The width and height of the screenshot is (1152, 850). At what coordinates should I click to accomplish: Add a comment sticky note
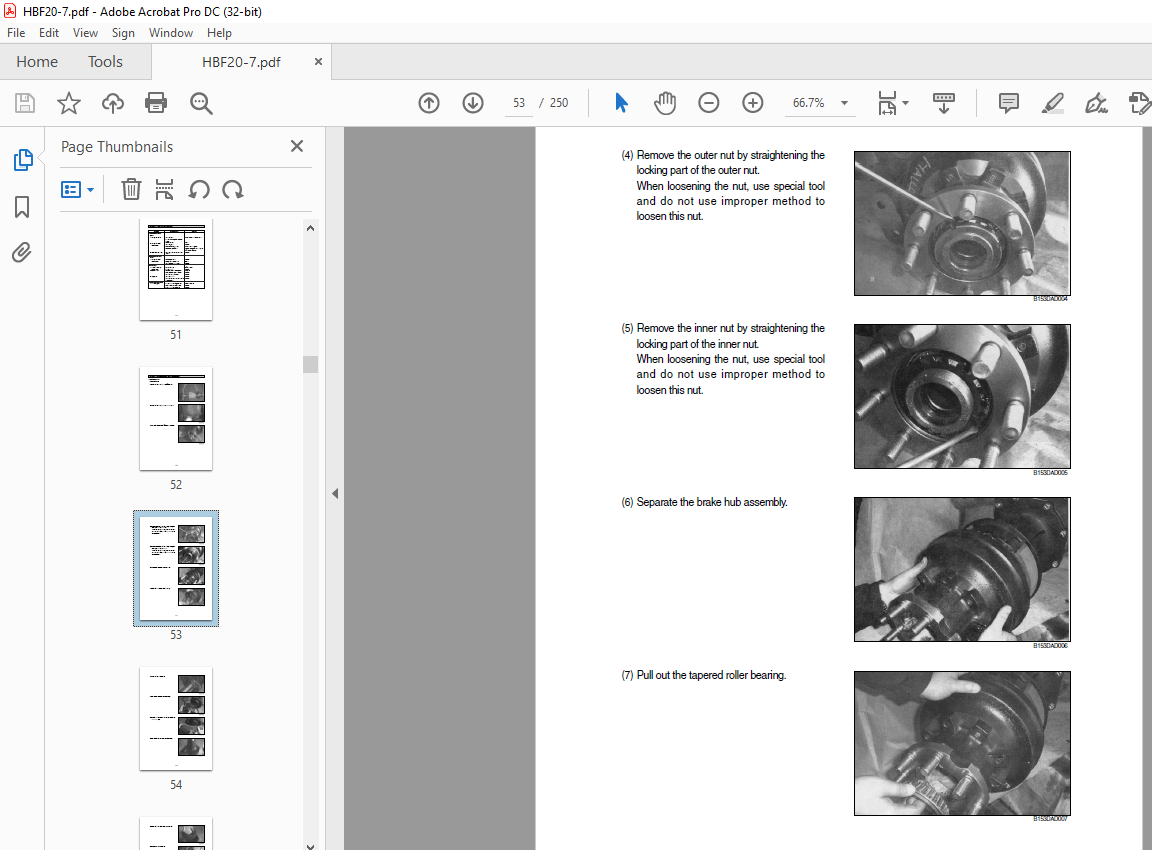point(1009,103)
